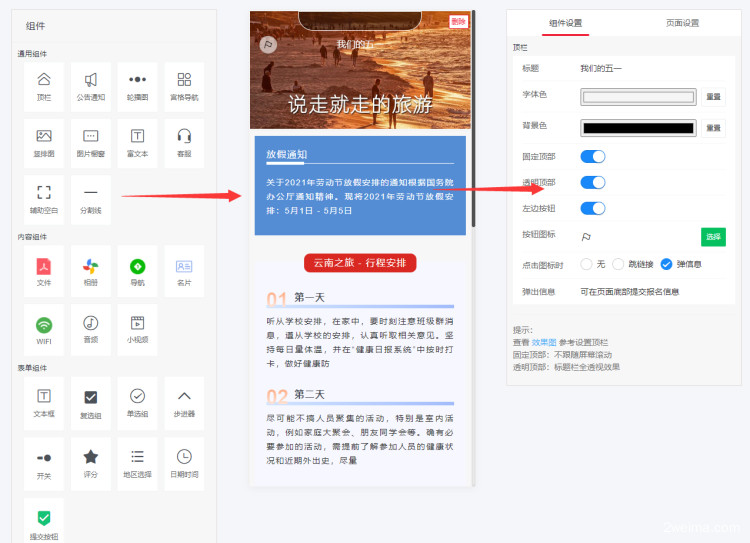Screen dimensions: 750x543
Task: Add the 评分 star rating component
Action: [91, 461]
